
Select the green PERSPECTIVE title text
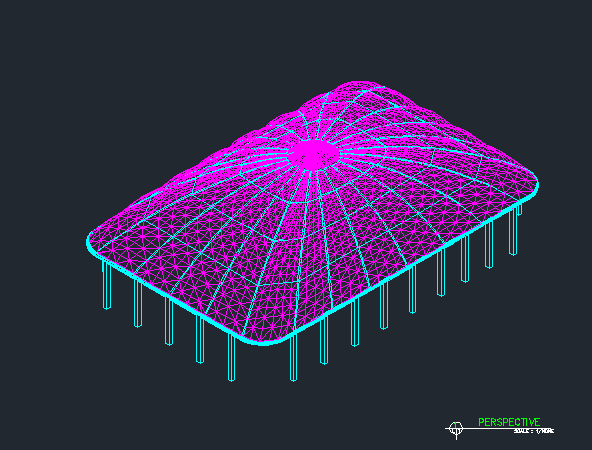[x=509, y=422]
